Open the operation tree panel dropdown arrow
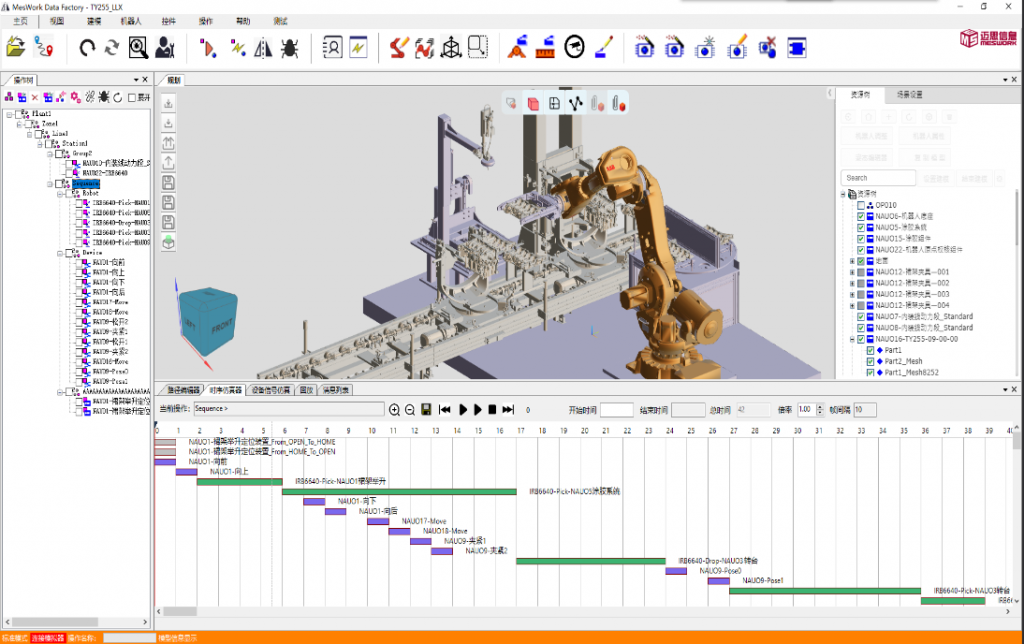Screen dimensions: 1024x644 point(136,80)
